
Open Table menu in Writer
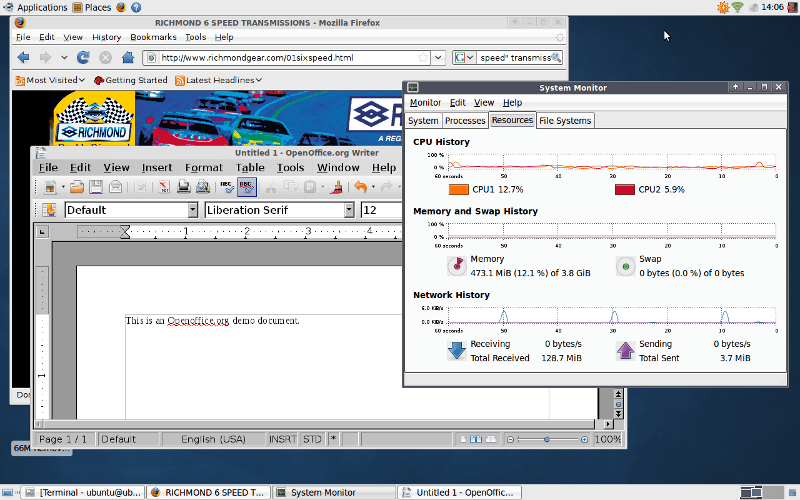(250, 167)
